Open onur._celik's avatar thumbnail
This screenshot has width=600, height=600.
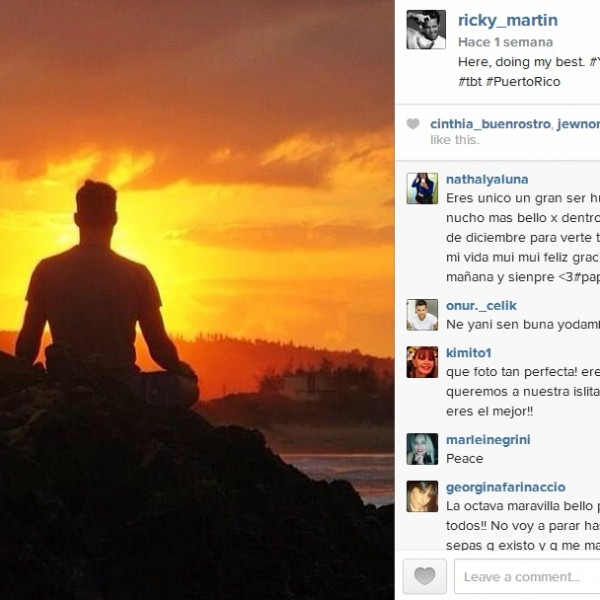(x=422, y=315)
